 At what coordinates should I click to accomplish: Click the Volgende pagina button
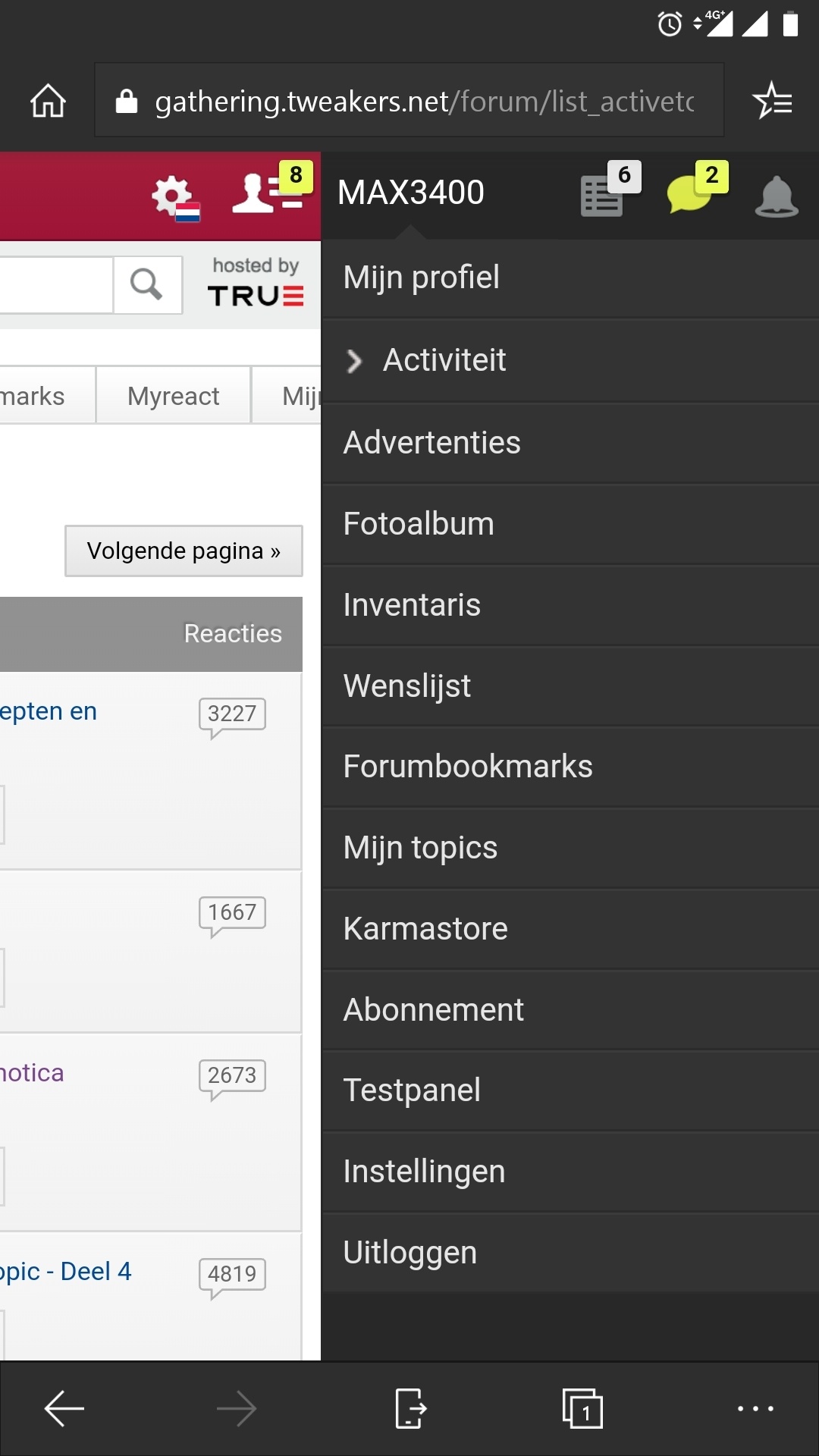tap(184, 551)
